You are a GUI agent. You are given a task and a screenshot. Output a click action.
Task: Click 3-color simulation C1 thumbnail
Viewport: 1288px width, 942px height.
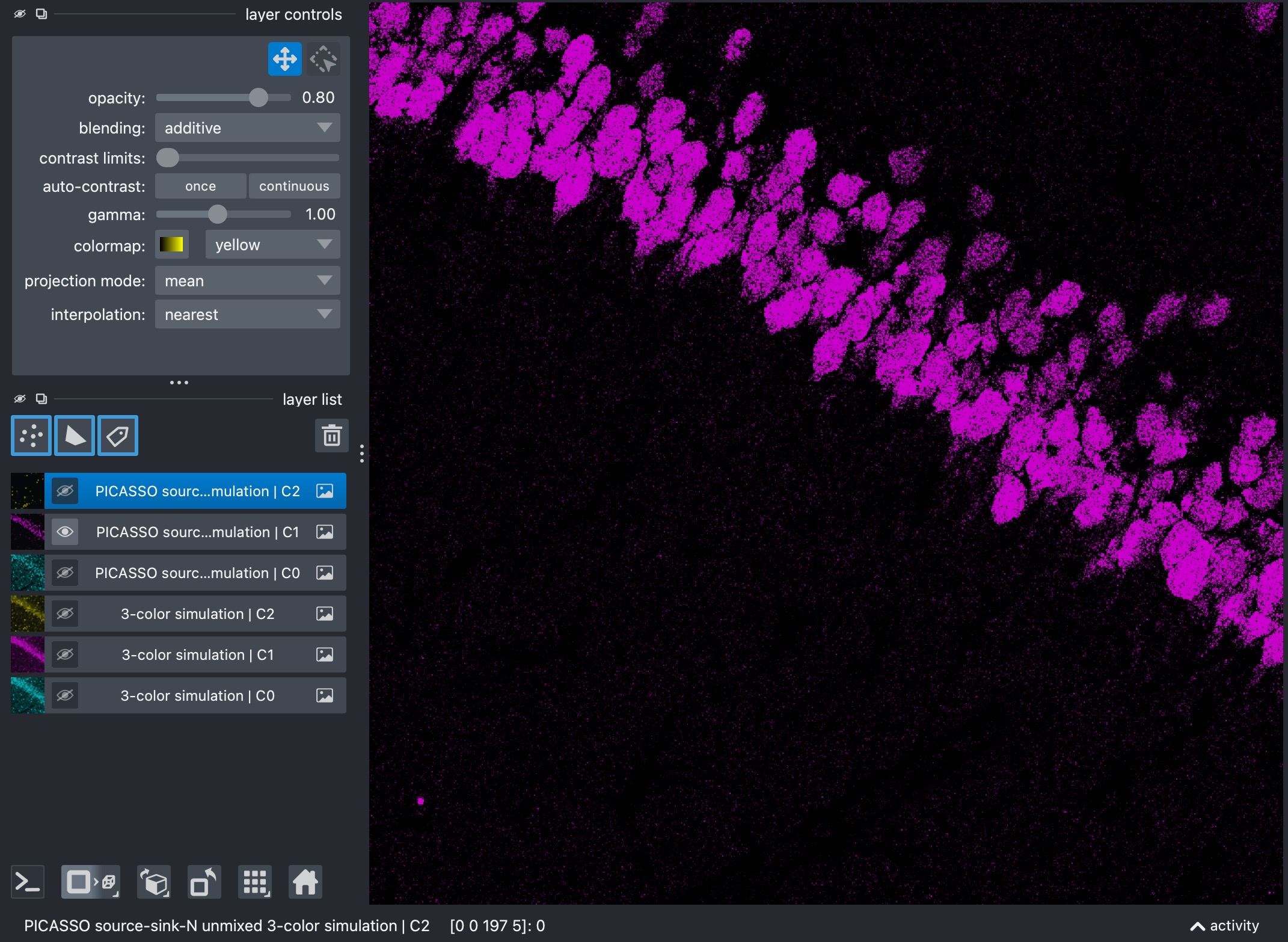pyautogui.click(x=28, y=654)
